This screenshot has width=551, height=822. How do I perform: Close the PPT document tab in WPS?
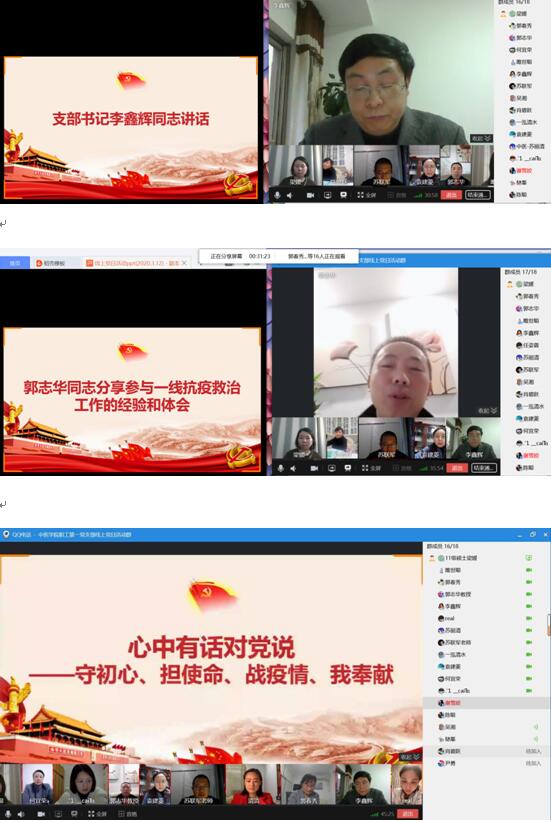185,263
